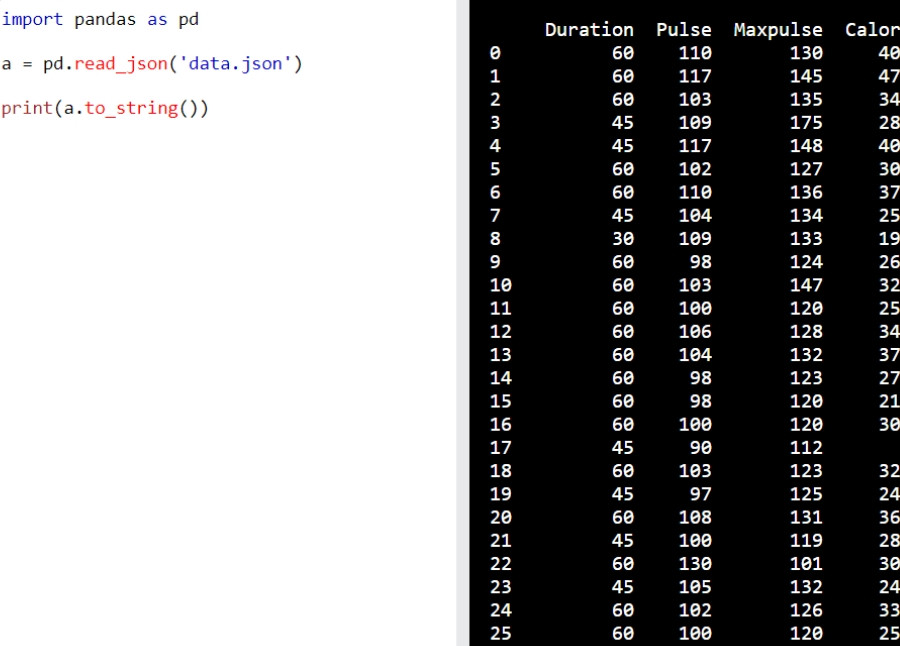900x646 pixels.
Task: Click the 'print' function name in the code
Action: pyautogui.click(x=27, y=108)
